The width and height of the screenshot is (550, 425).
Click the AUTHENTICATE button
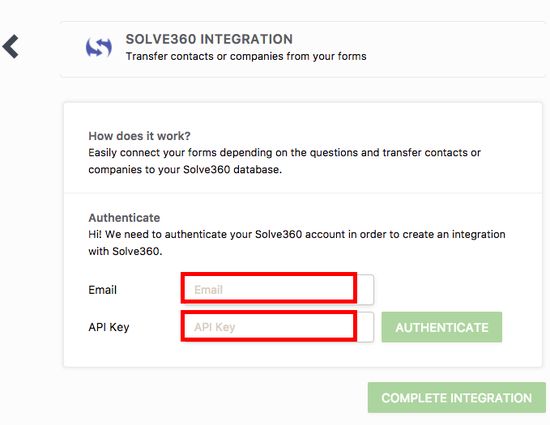(442, 327)
